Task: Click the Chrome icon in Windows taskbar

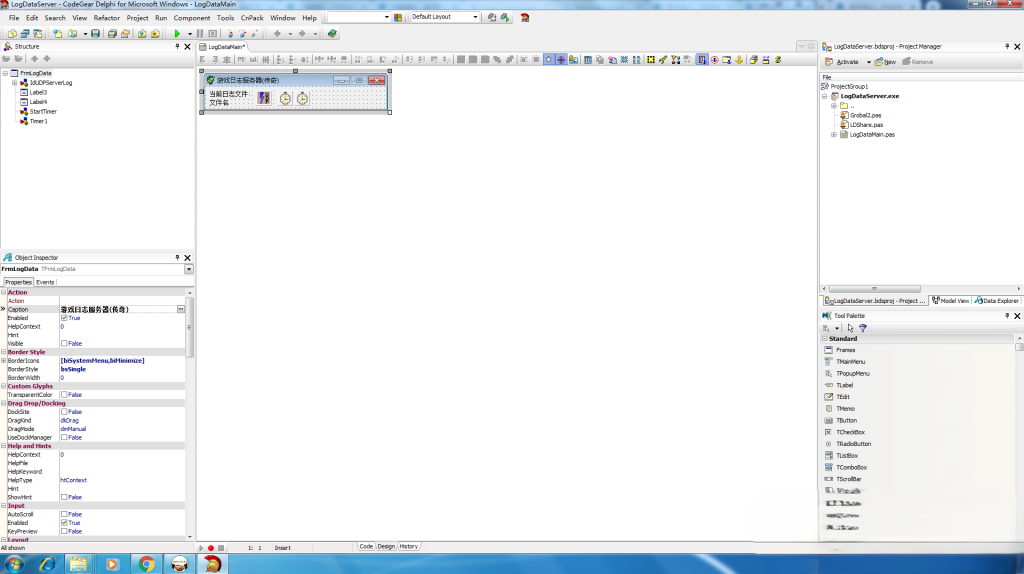Action: pyautogui.click(x=146, y=564)
